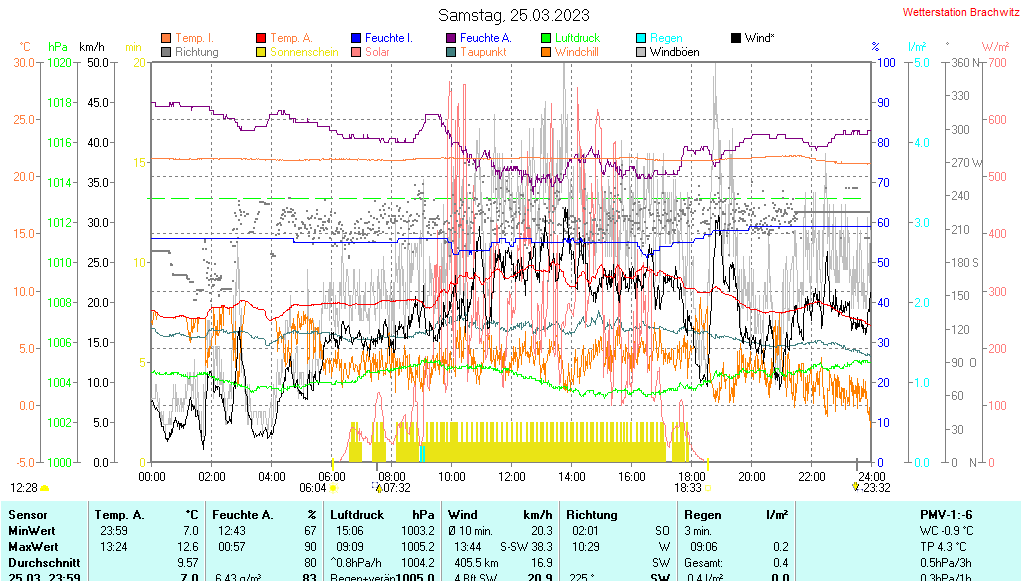
Task: Open the Wetterstation Brachwitz link
Action: point(955,13)
